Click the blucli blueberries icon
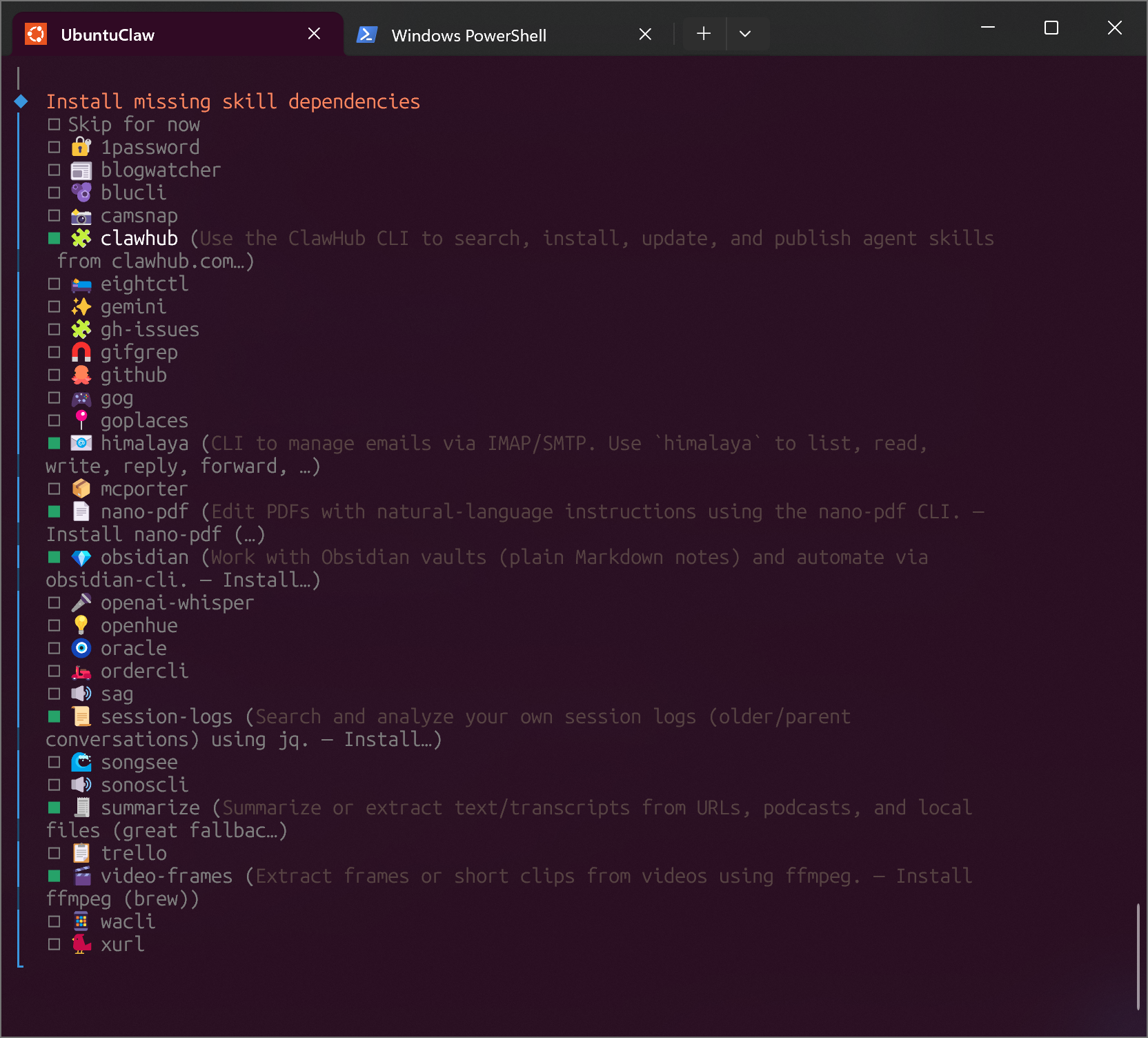 pos(81,193)
